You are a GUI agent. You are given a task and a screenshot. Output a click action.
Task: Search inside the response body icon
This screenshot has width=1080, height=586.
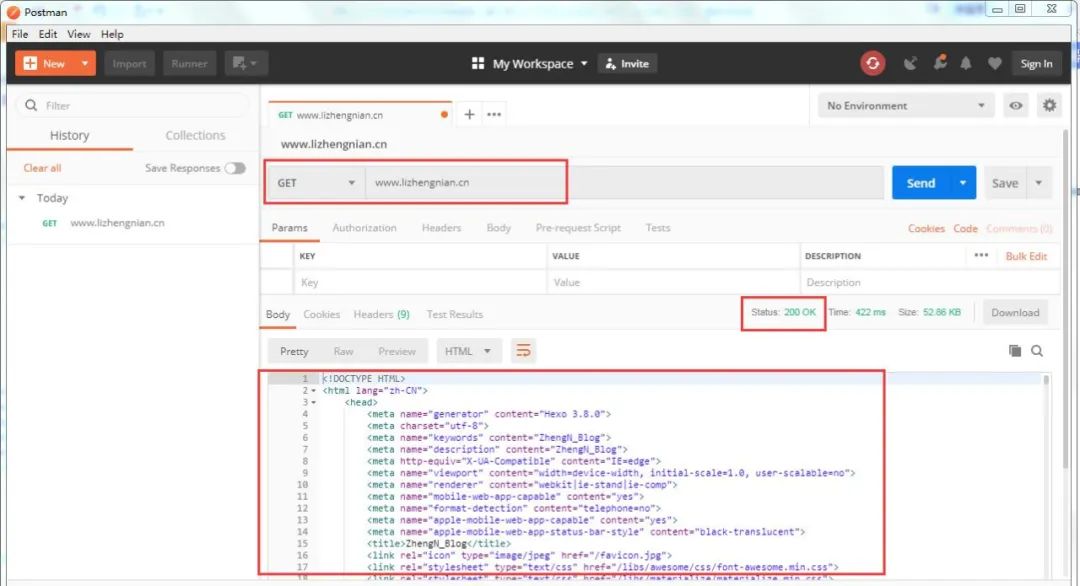(1037, 351)
